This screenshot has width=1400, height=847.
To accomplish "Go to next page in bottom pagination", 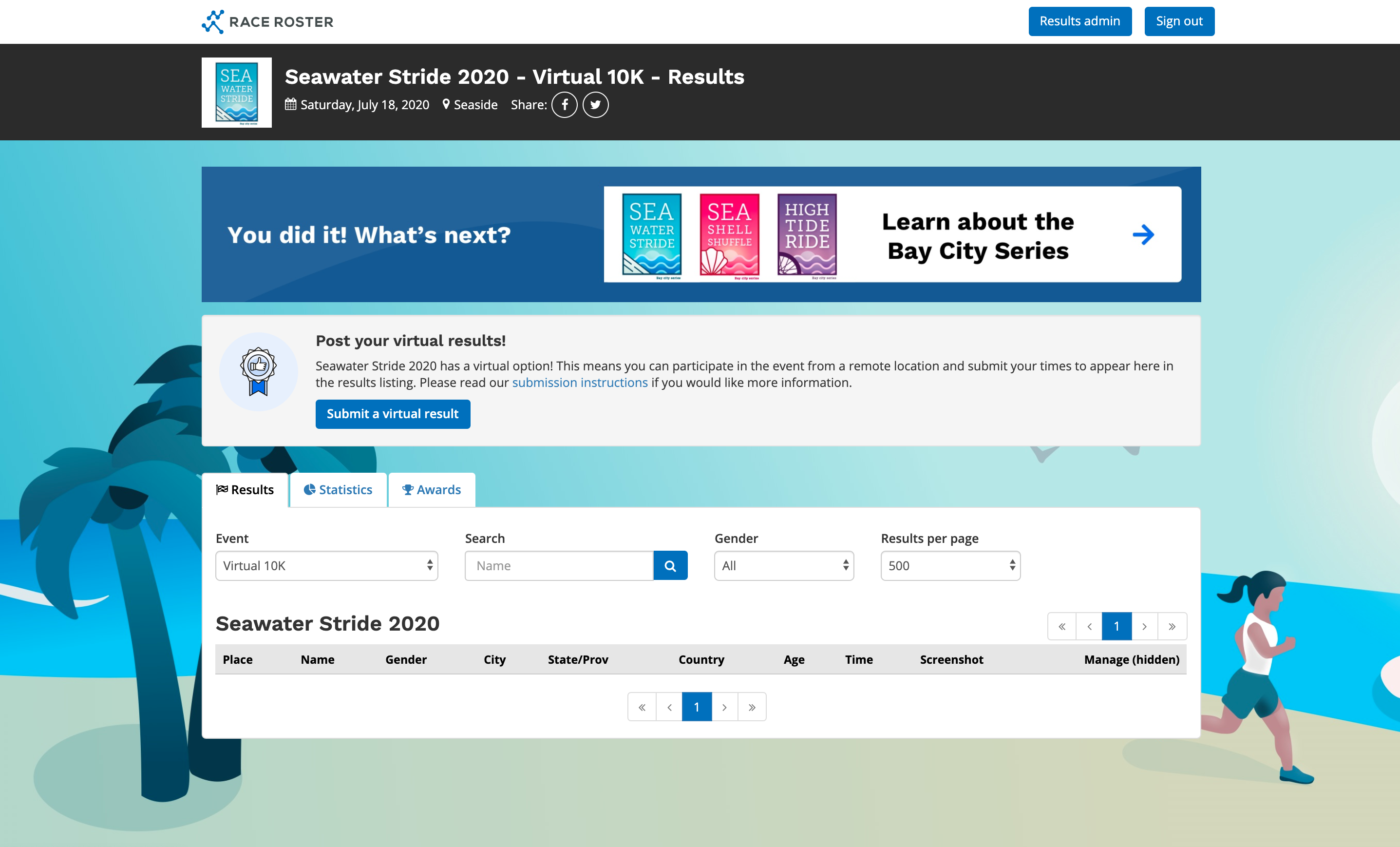I will (x=724, y=707).
